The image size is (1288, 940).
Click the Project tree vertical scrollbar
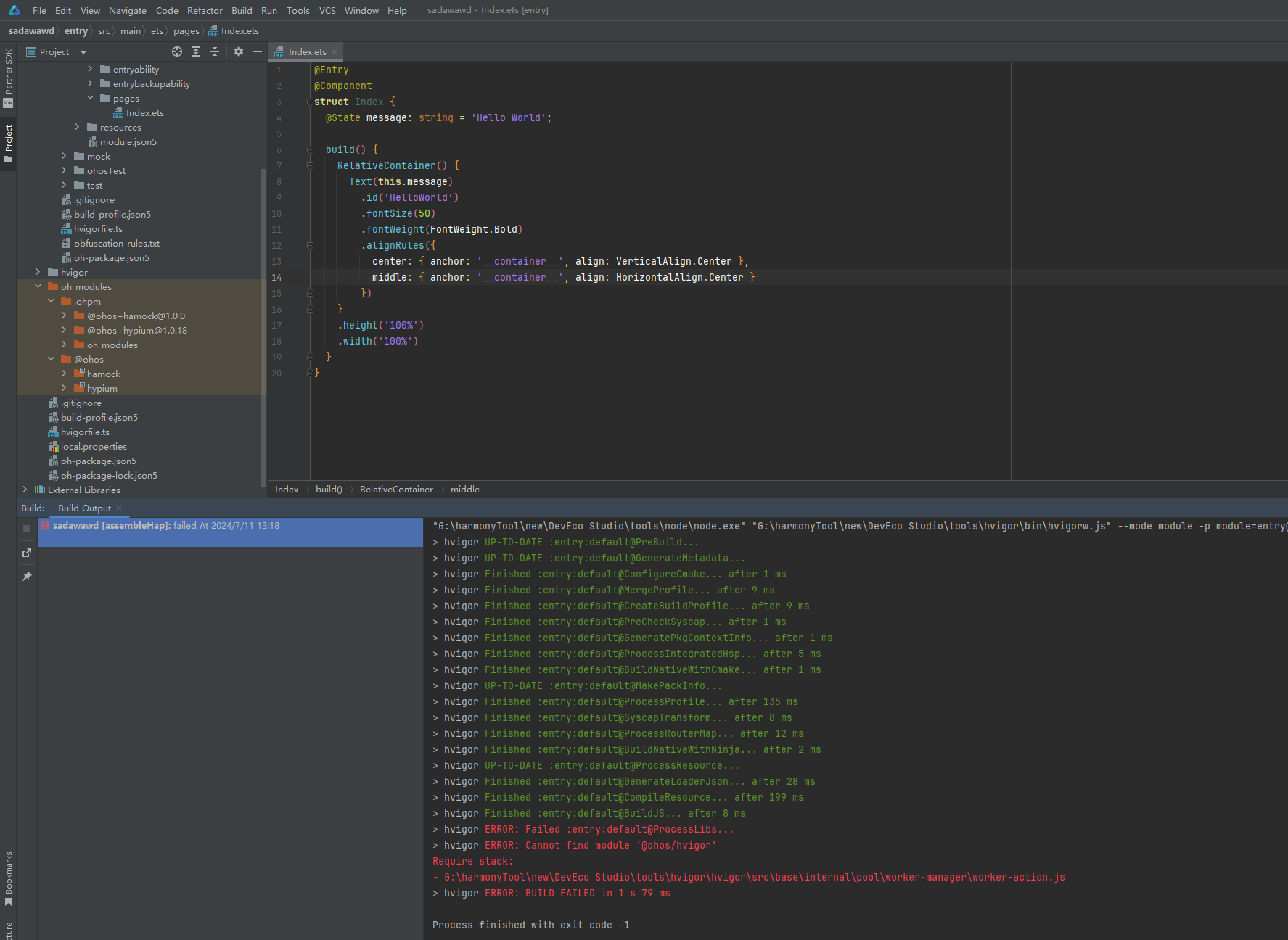coord(263,326)
